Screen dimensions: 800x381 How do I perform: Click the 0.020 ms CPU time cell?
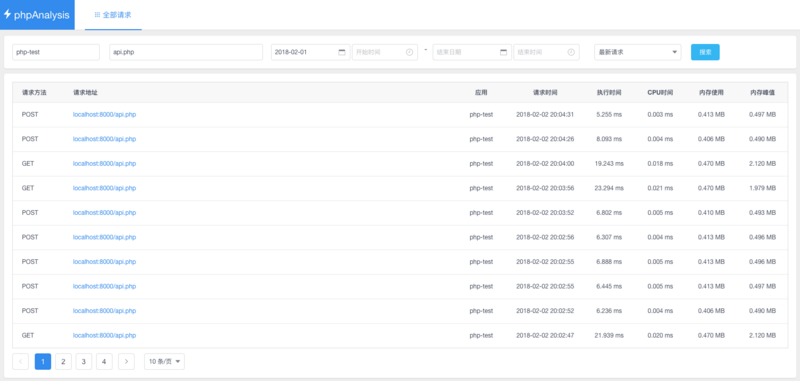pyautogui.click(x=660, y=336)
